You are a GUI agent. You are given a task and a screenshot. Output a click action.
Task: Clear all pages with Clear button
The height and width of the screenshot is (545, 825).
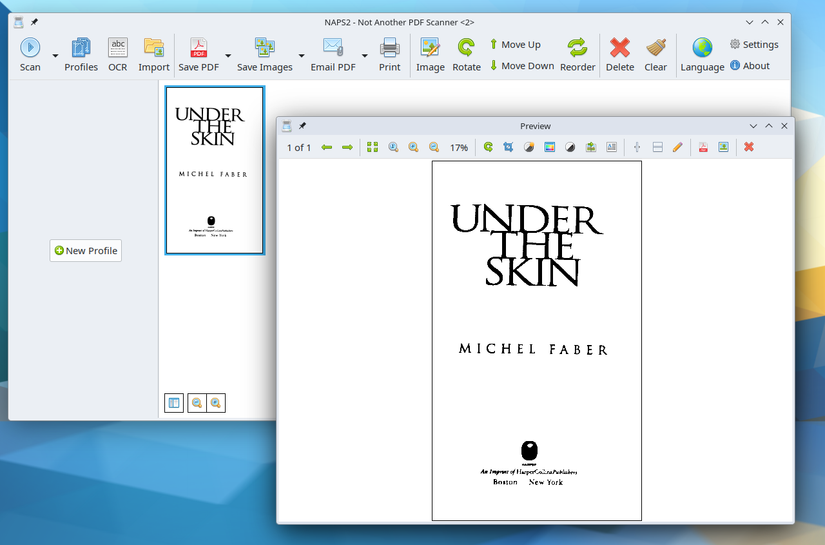[x=656, y=55]
